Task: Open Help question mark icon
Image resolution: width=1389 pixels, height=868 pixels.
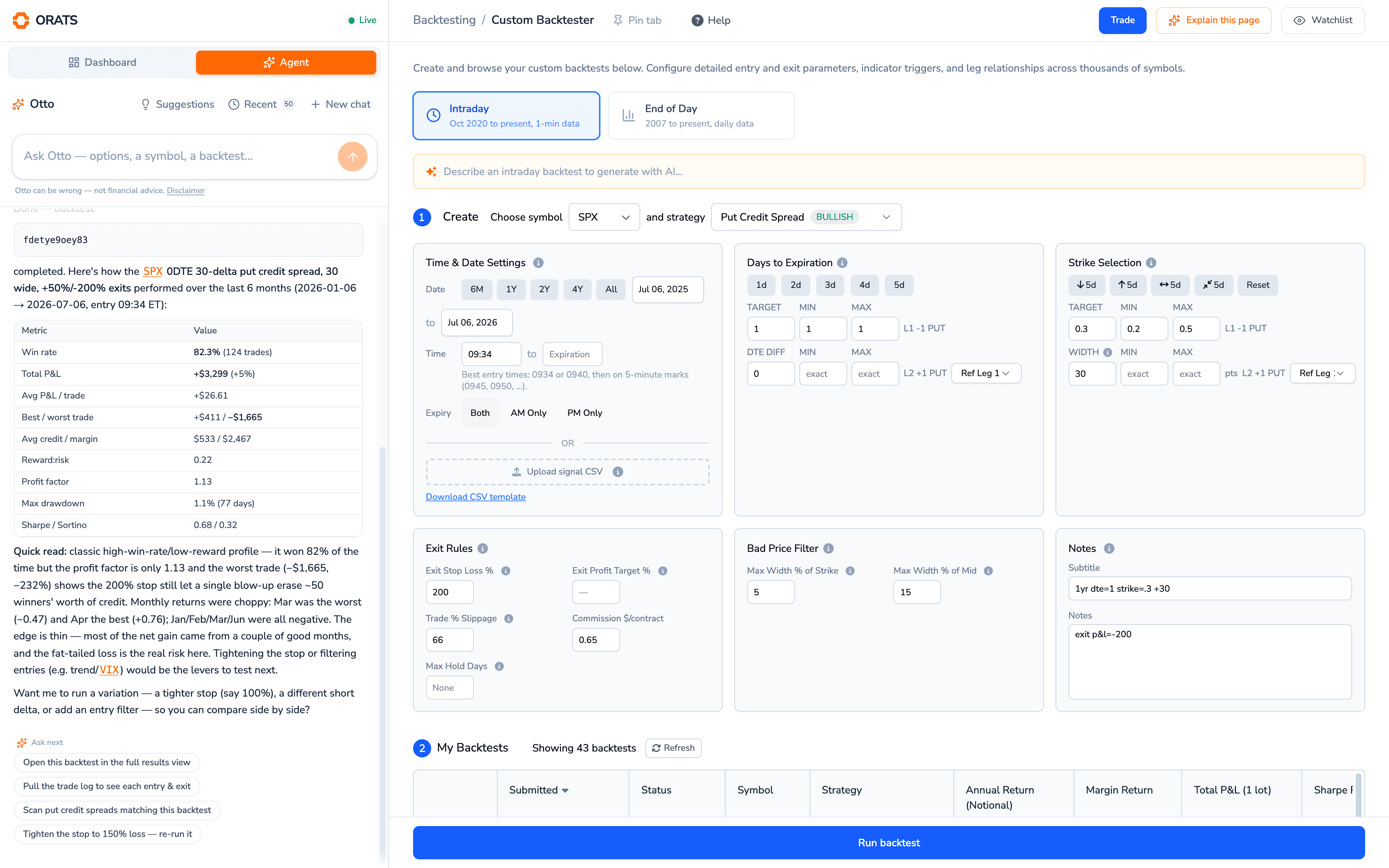Action: coord(697,20)
